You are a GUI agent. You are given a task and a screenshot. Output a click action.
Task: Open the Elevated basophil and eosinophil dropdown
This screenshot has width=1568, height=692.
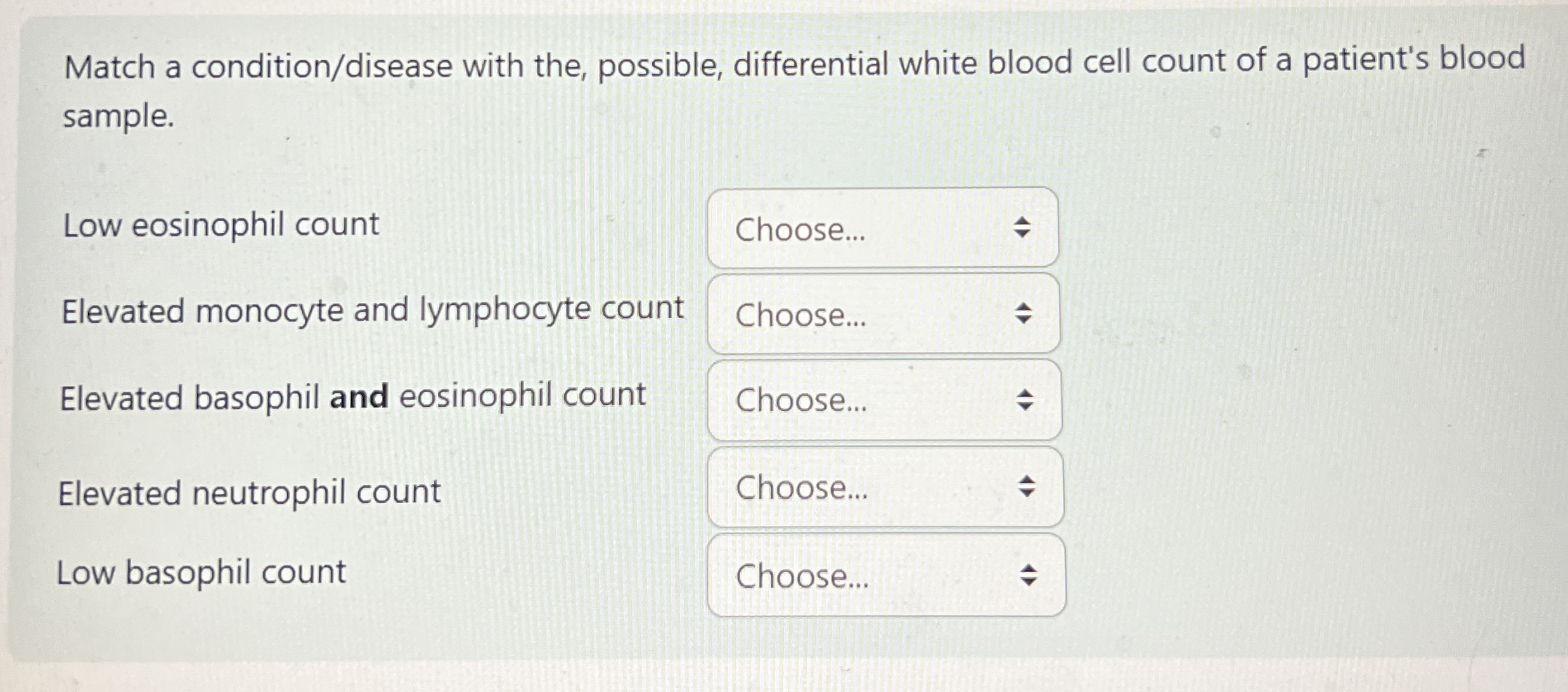tap(884, 400)
